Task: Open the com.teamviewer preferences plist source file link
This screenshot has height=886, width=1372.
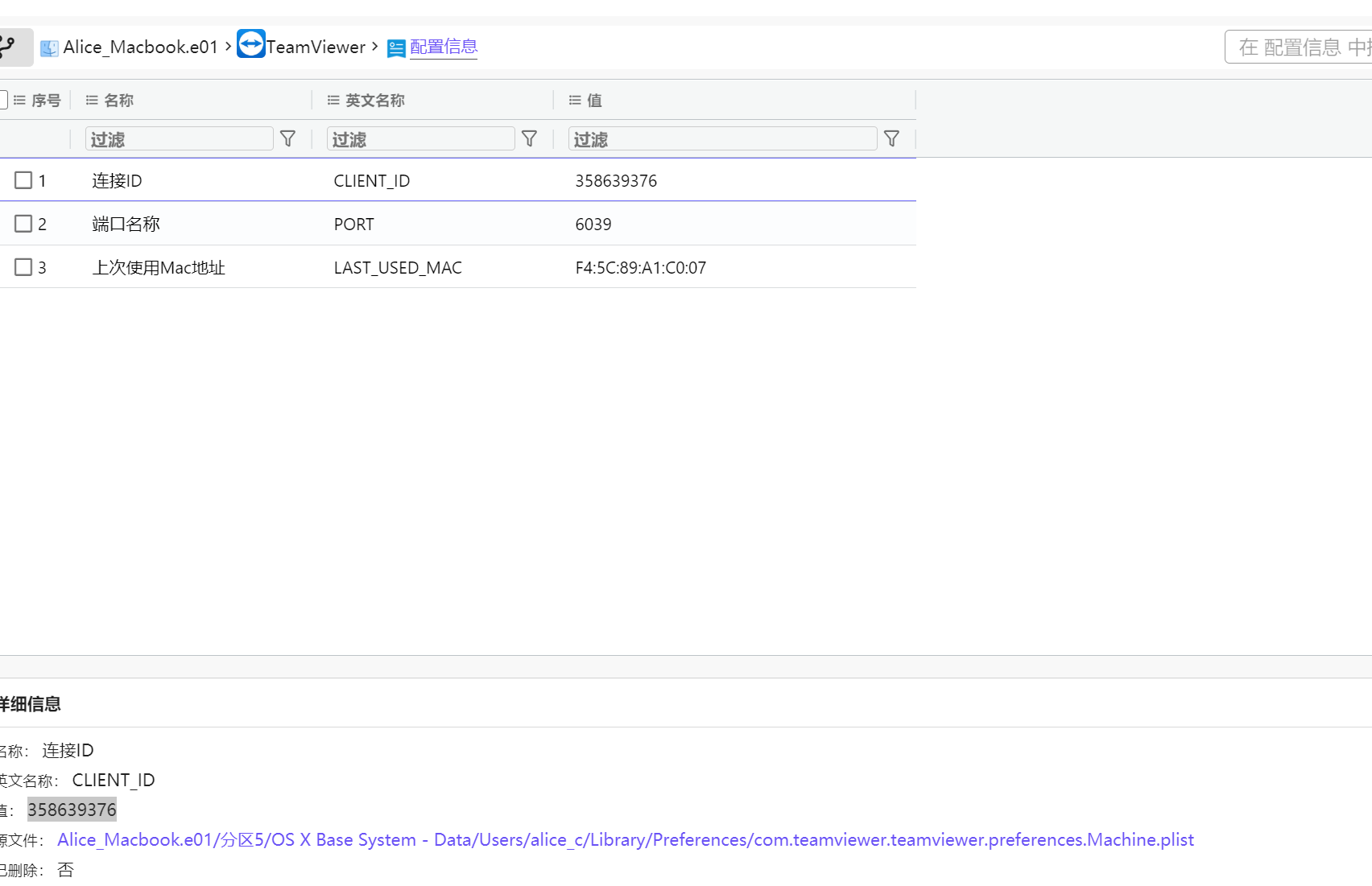Action: [626, 839]
